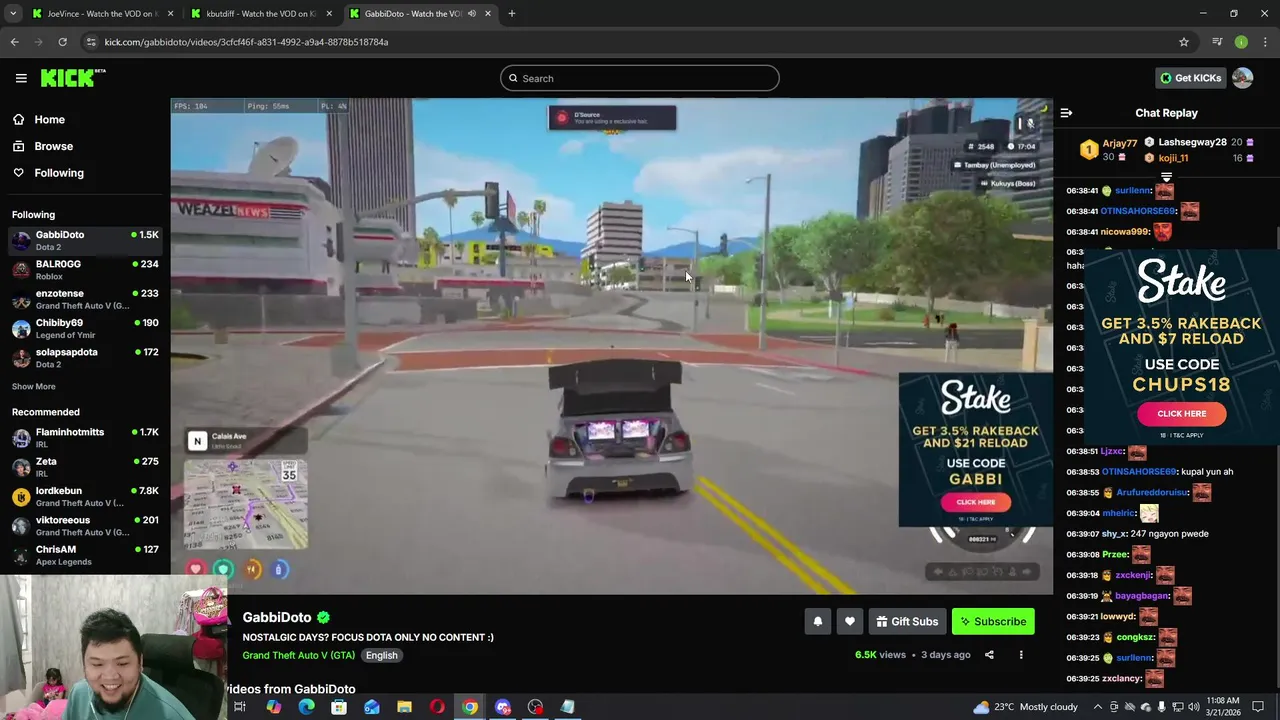This screenshot has width=1280, height=720.
Task: Open Grand Theft Auto V category link
Action: [x=298, y=655]
